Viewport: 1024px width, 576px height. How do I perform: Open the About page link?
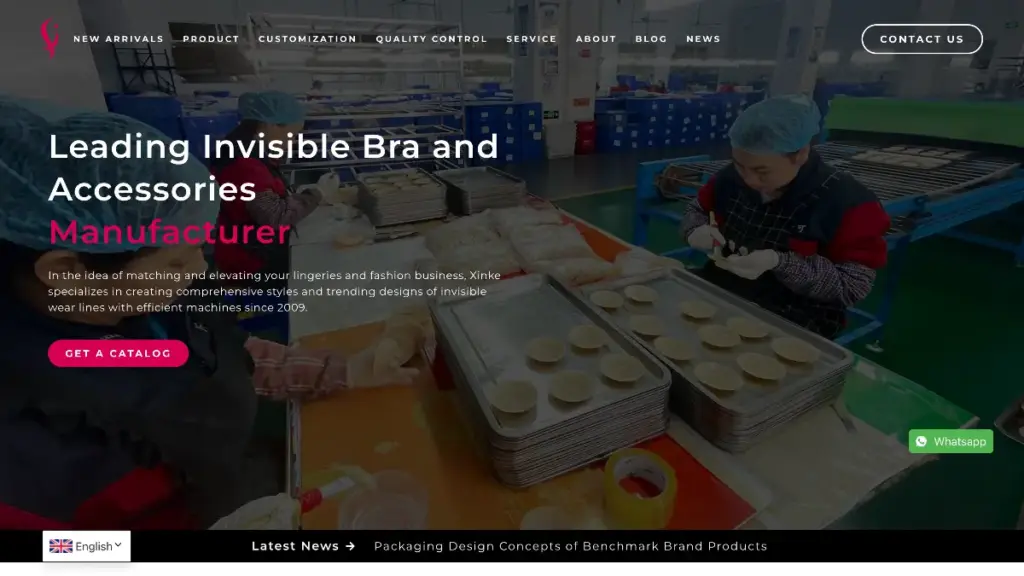(596, 39)
